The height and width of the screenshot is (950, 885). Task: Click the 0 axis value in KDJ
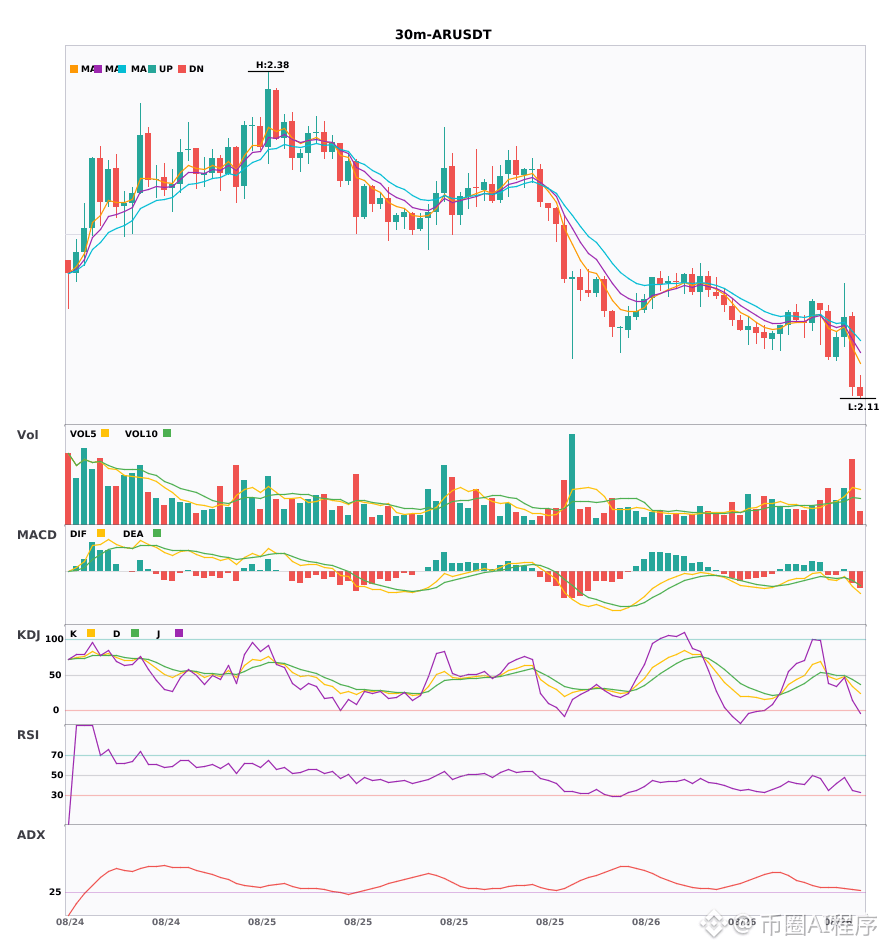(56, 710)
